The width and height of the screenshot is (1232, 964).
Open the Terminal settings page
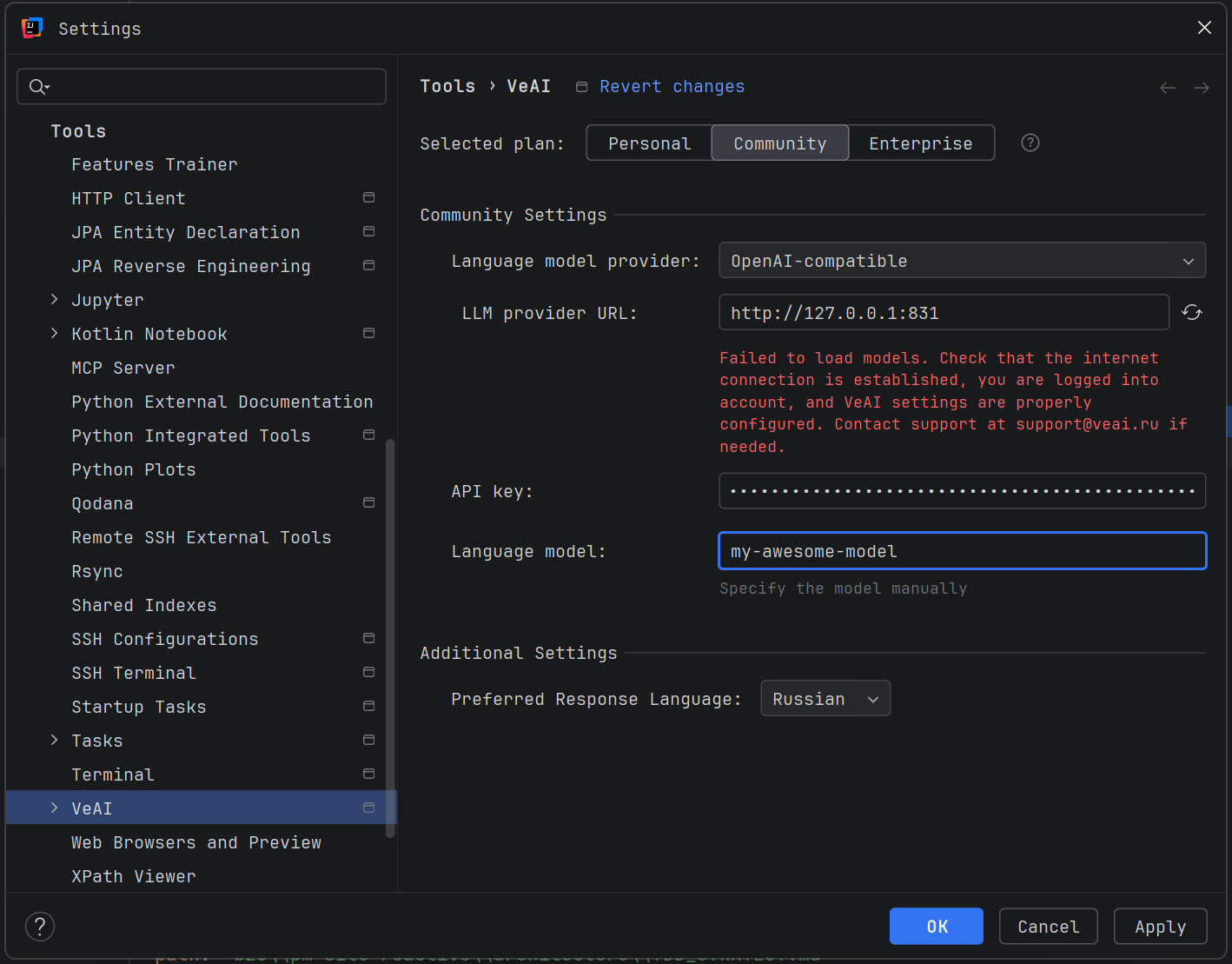coord(113,775)
